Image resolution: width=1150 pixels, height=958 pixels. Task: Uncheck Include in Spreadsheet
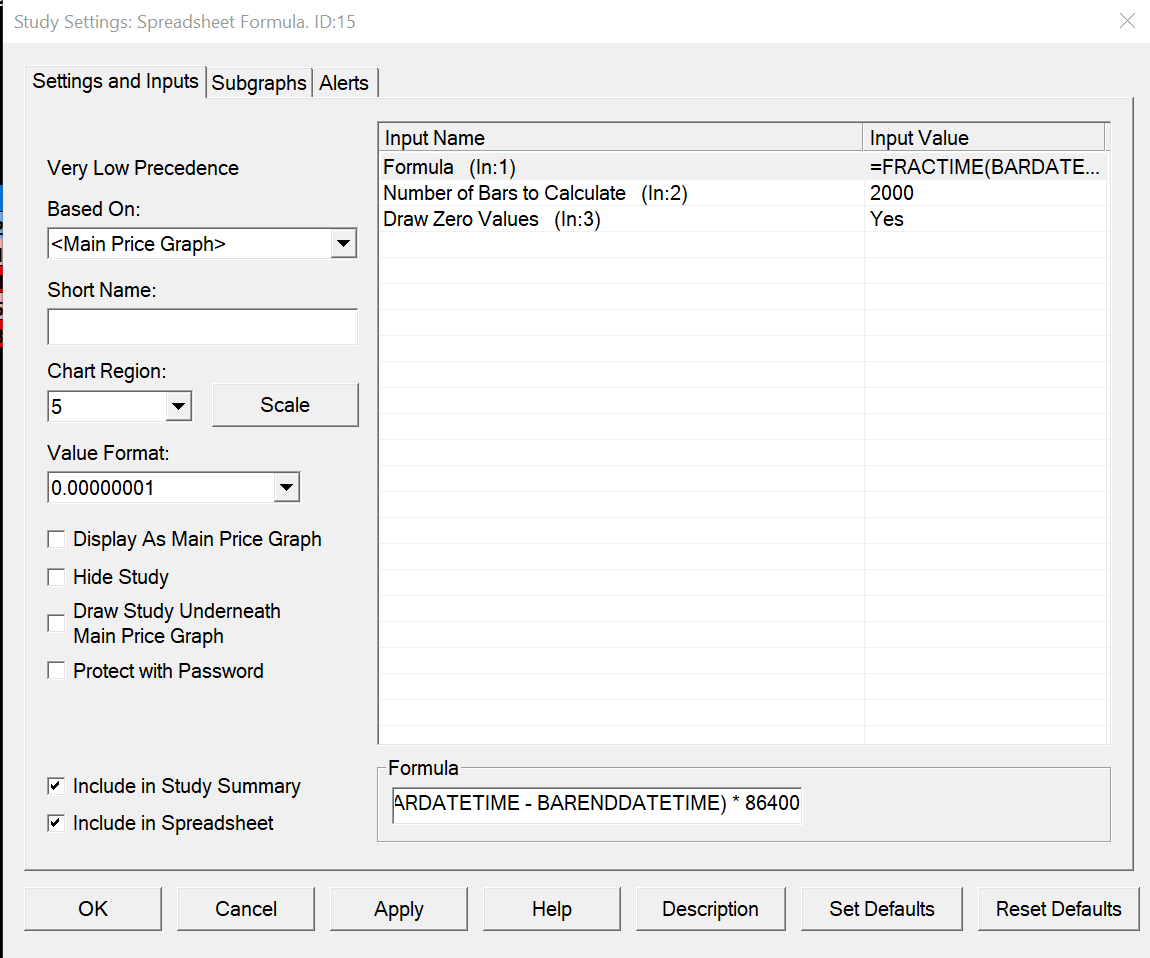click(57, 824)
